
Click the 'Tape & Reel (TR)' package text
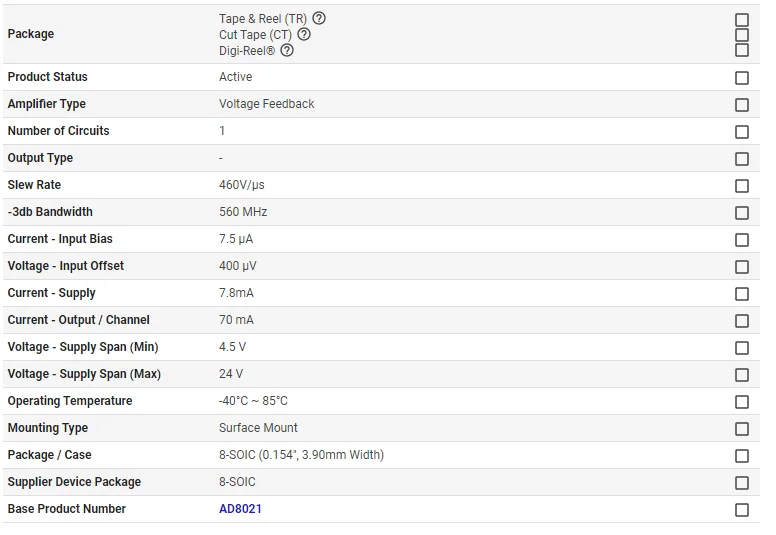tap(263, 19)
